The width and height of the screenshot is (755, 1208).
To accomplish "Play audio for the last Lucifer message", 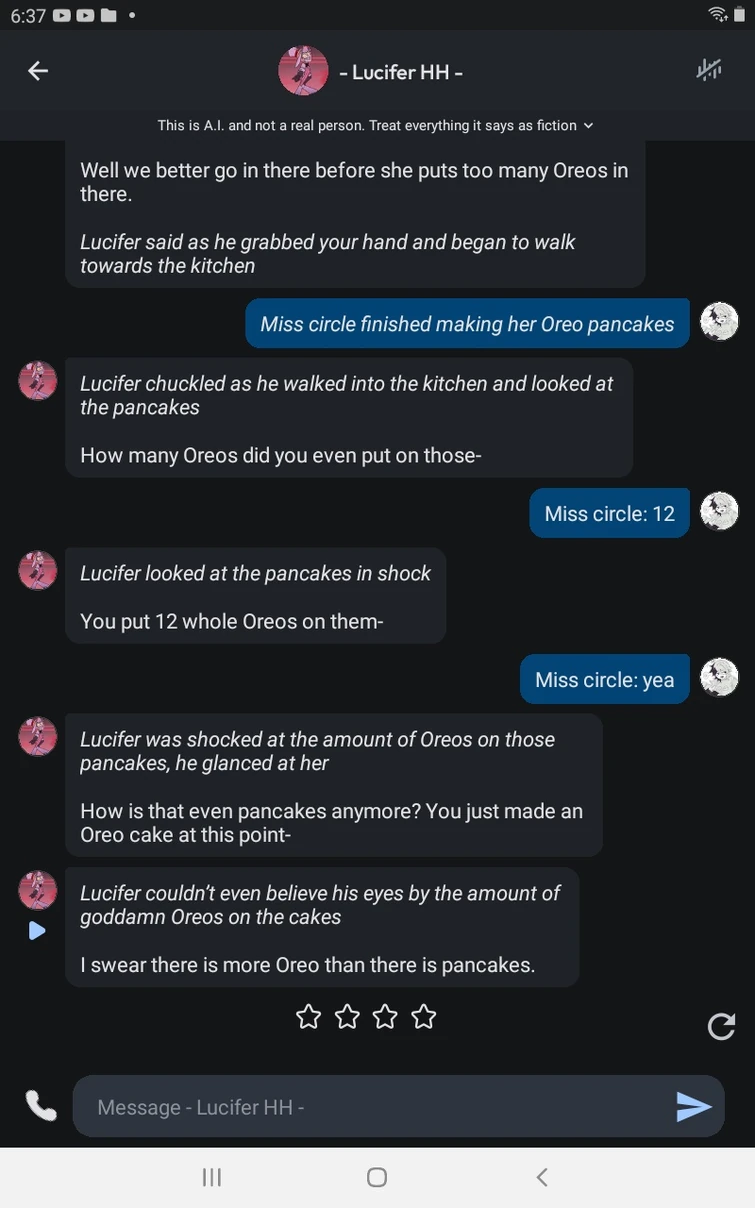I will click(x=37, y=931).
